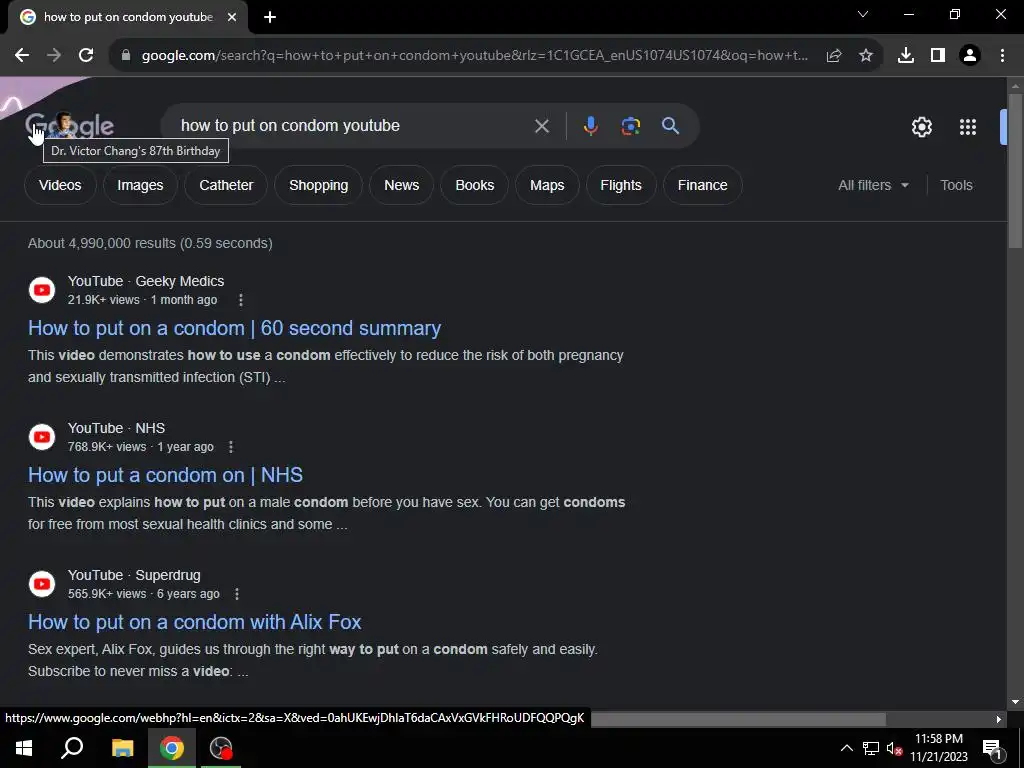Open more options for Superdrug result
The width and height of the screenshot is (1024, 768).
pyautogui.click(x=237, y=594)
